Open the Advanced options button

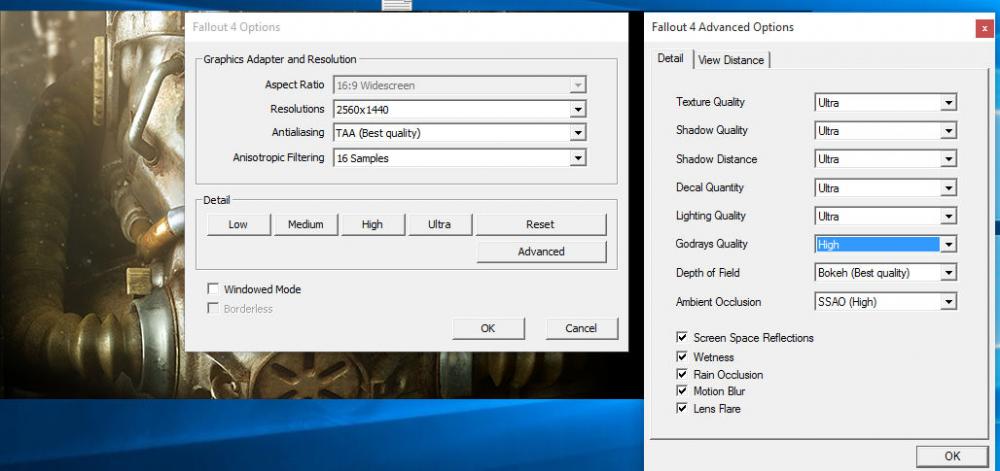[541, 252]
